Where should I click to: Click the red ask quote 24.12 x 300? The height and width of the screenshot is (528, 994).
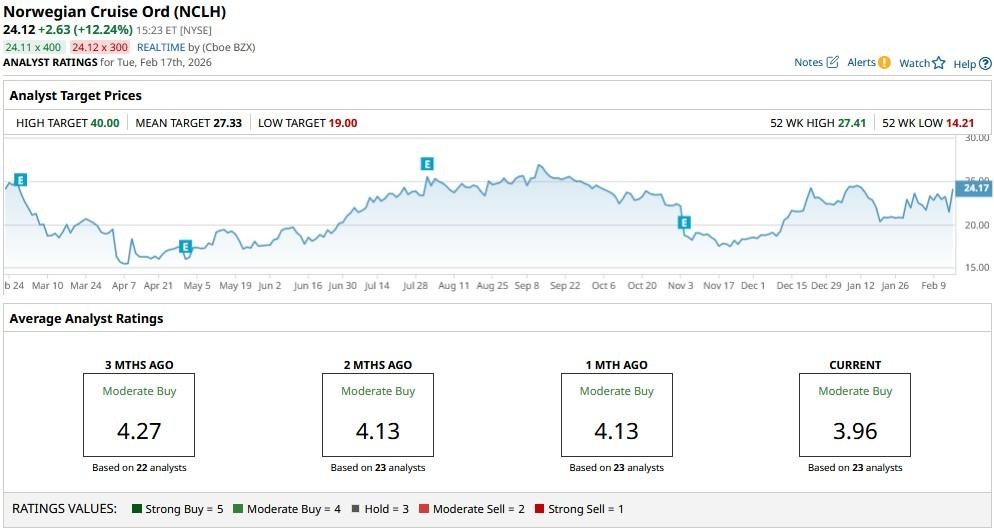(100, 47)
